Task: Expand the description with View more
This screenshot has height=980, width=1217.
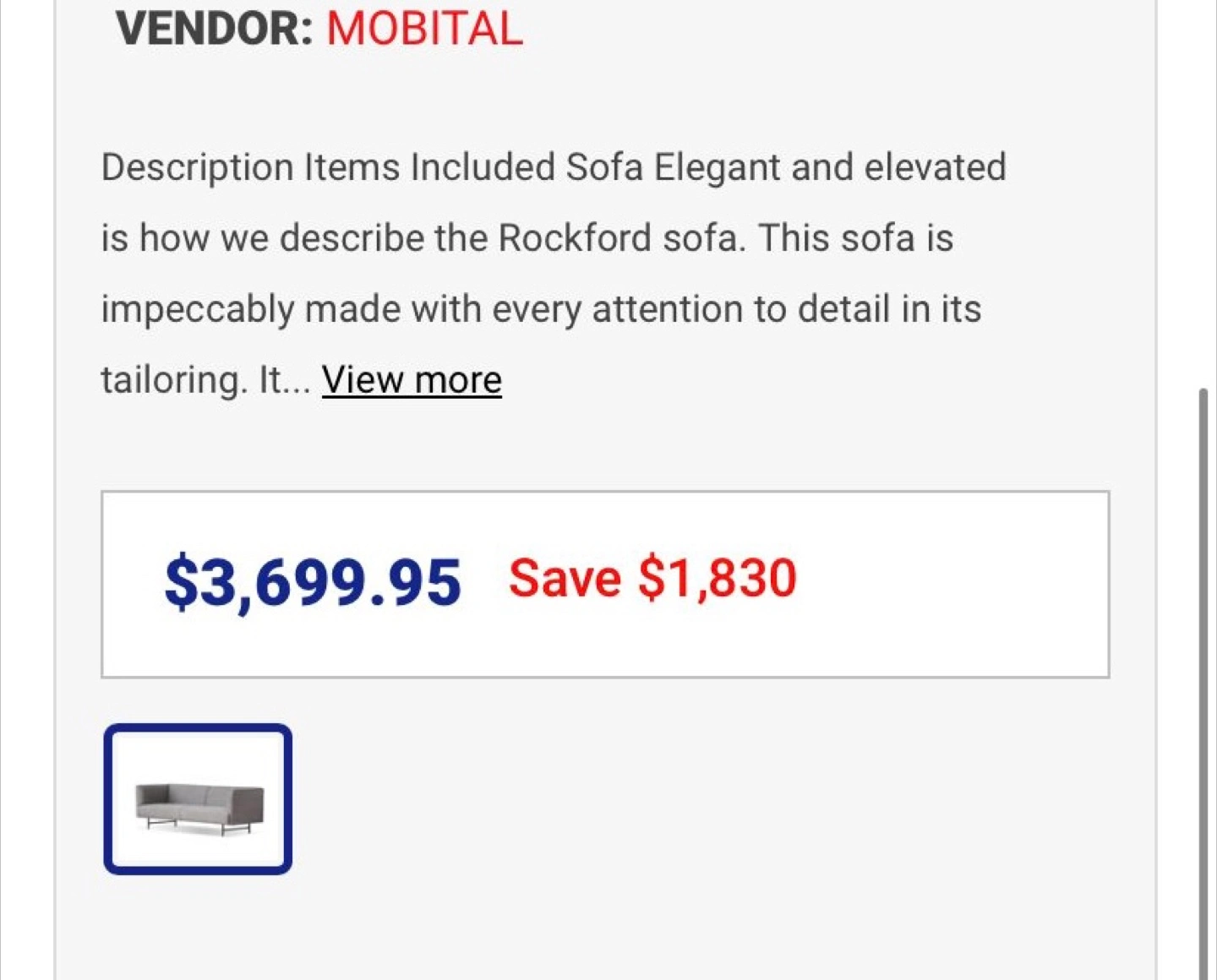Action: coord(412,380)
